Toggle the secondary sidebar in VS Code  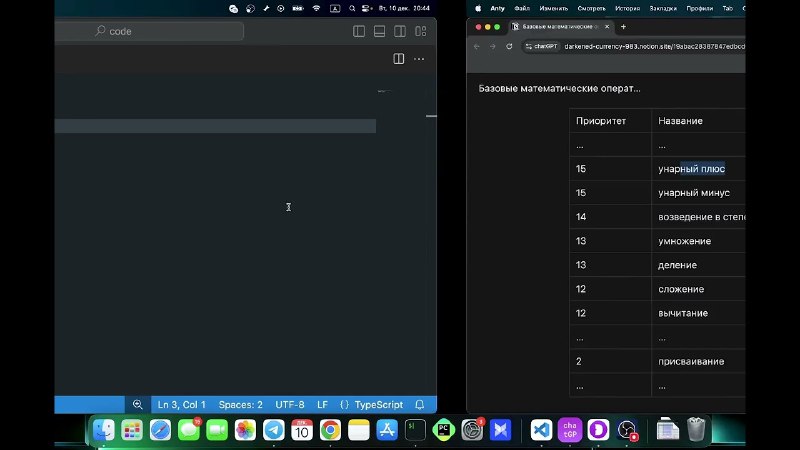[x=400, y=32]
